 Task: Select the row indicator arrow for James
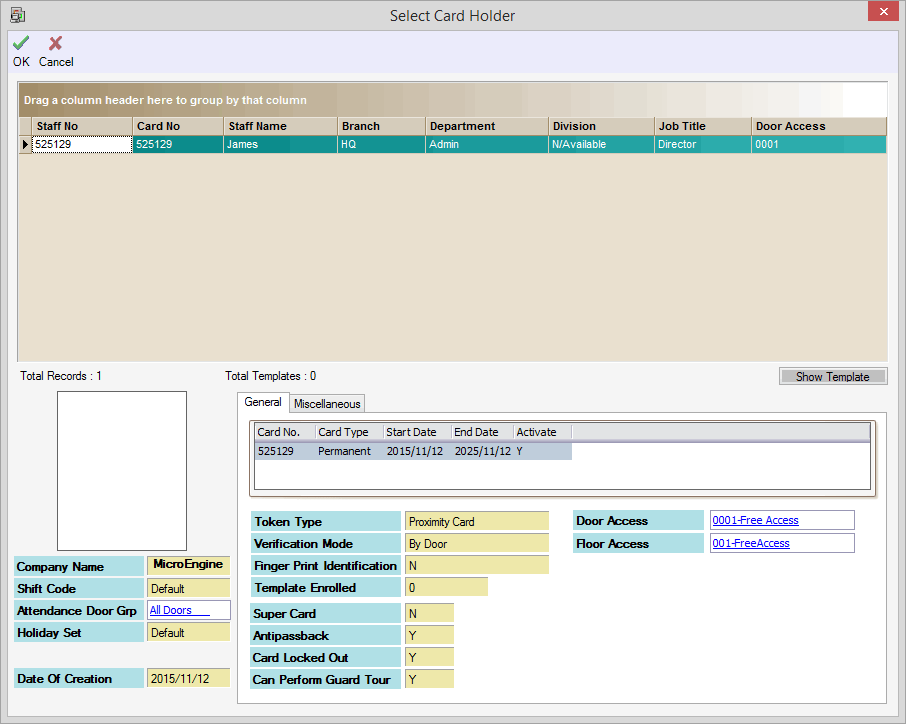tap(25, 144)
